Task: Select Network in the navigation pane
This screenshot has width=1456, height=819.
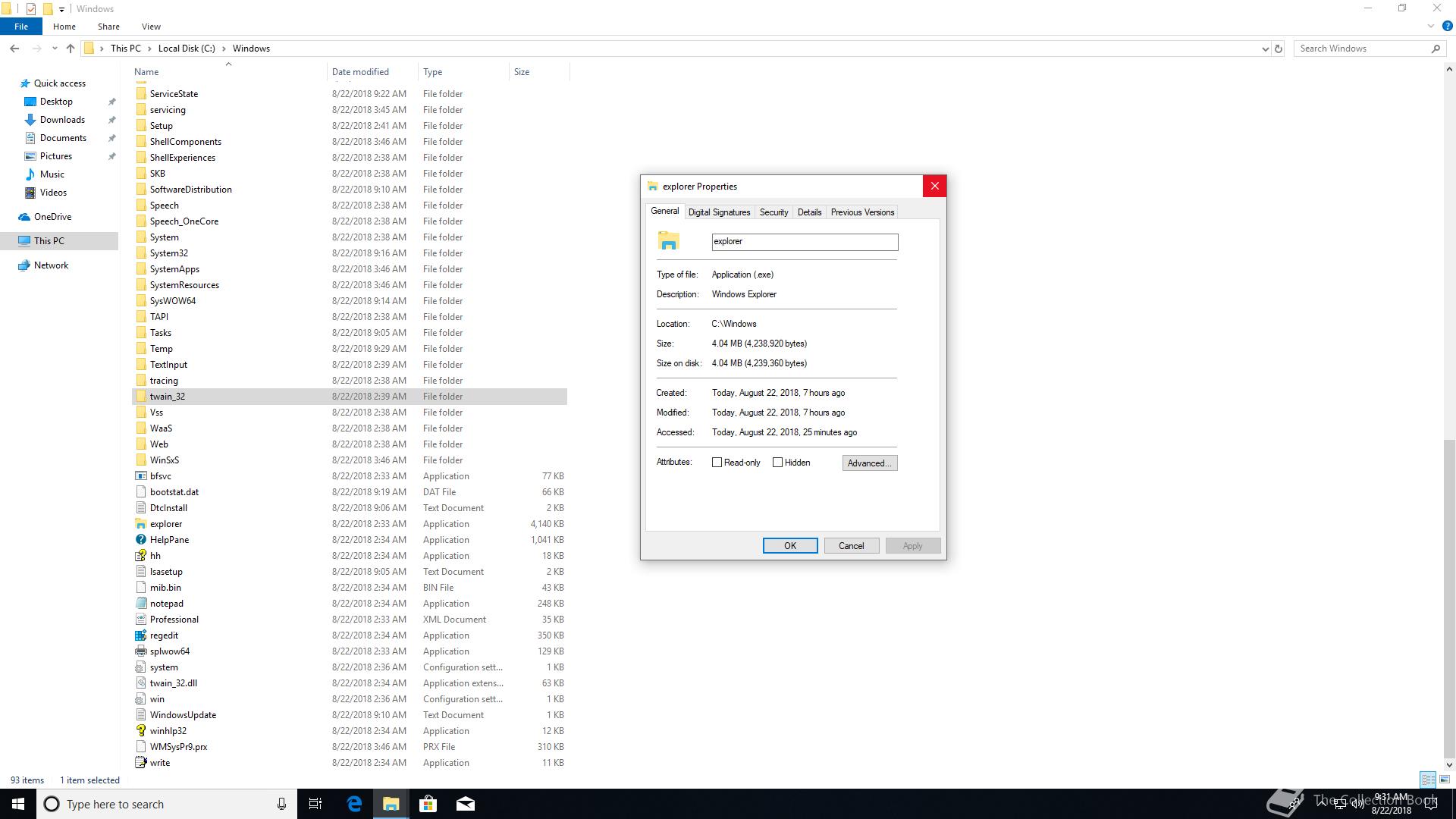Action: tap(51, 265)
